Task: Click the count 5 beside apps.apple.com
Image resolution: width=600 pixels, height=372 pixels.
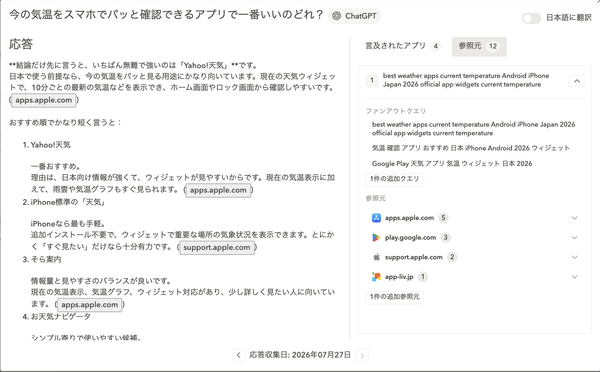Action: point(443,218)
